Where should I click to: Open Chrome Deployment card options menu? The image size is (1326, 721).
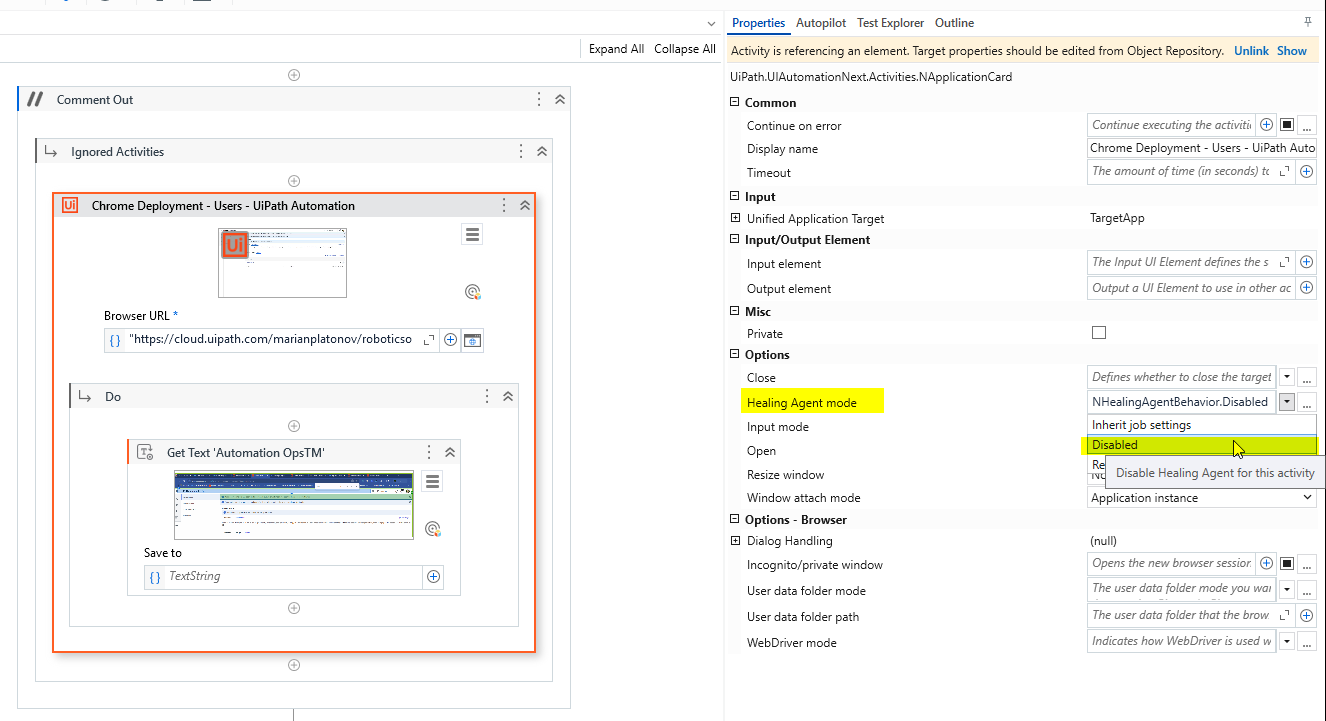[x=504, y=205]
